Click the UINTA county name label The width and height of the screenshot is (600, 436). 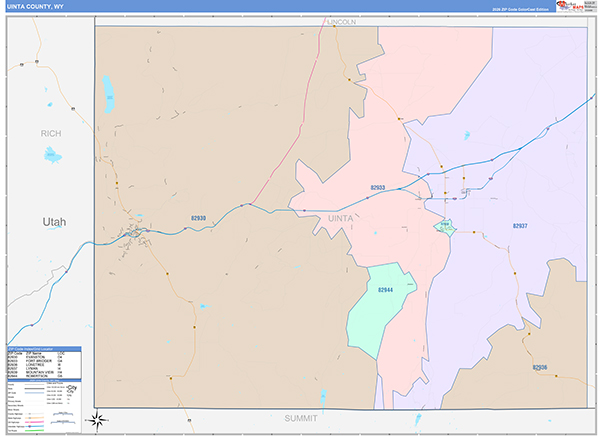point(341,219)
